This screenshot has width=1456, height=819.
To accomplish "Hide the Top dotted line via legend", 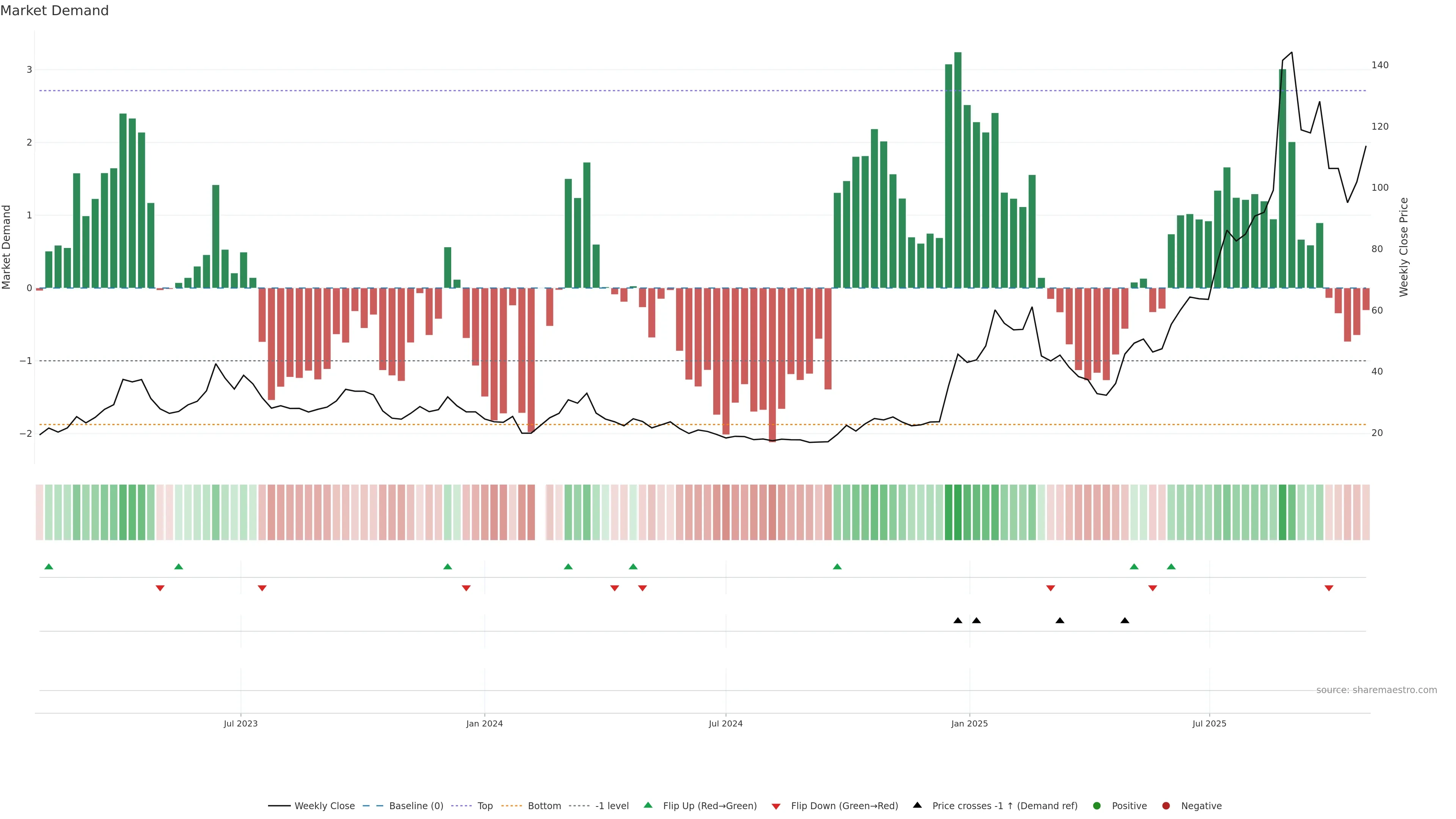I will [x=485, y=806].
